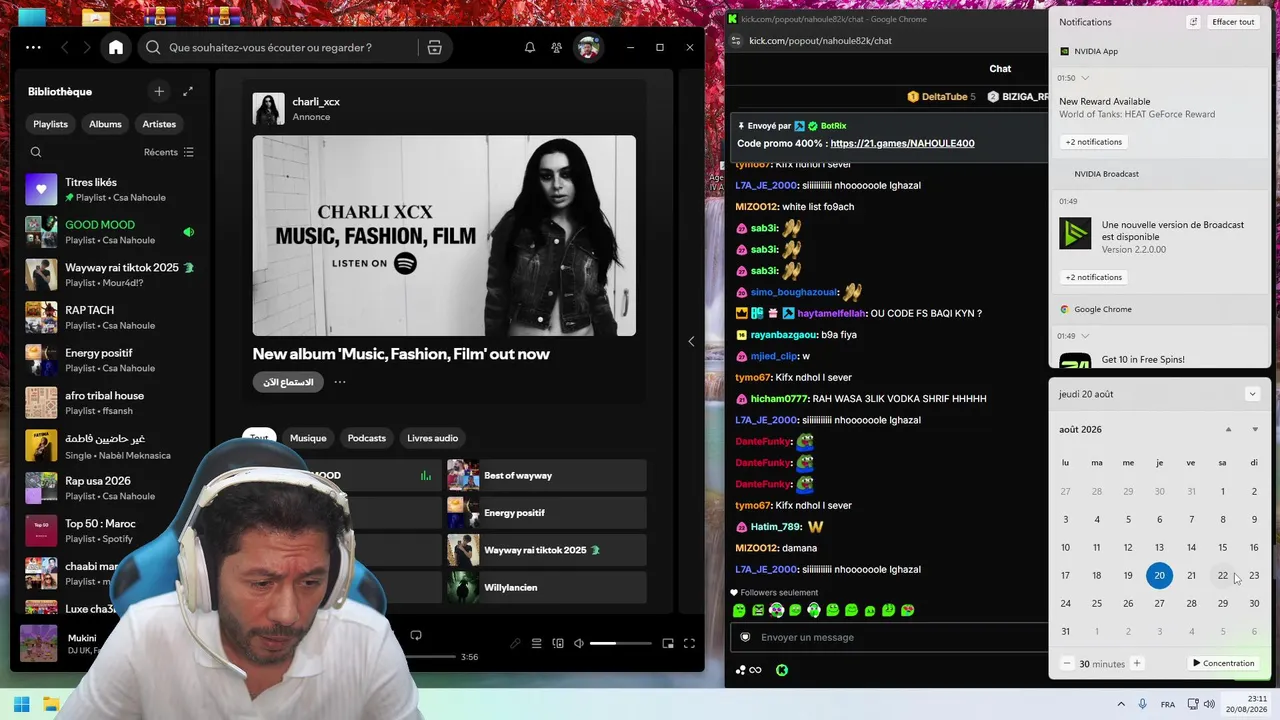Open Willylancien shortcut card

click(x=546, y=588)
